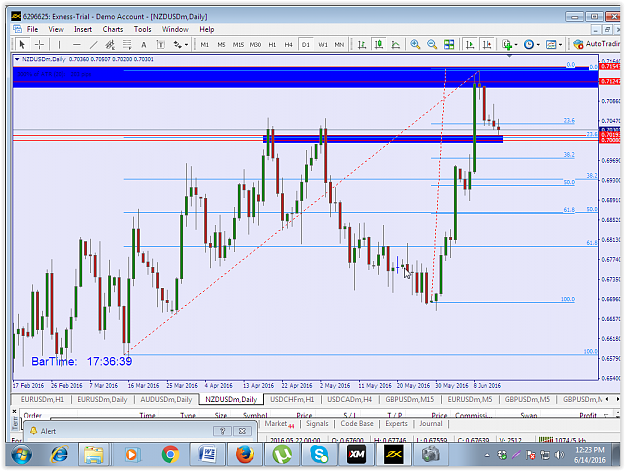Screen dimensions: 625x471
Task: Open the periodicity clock dropdown
Action: 532,45
